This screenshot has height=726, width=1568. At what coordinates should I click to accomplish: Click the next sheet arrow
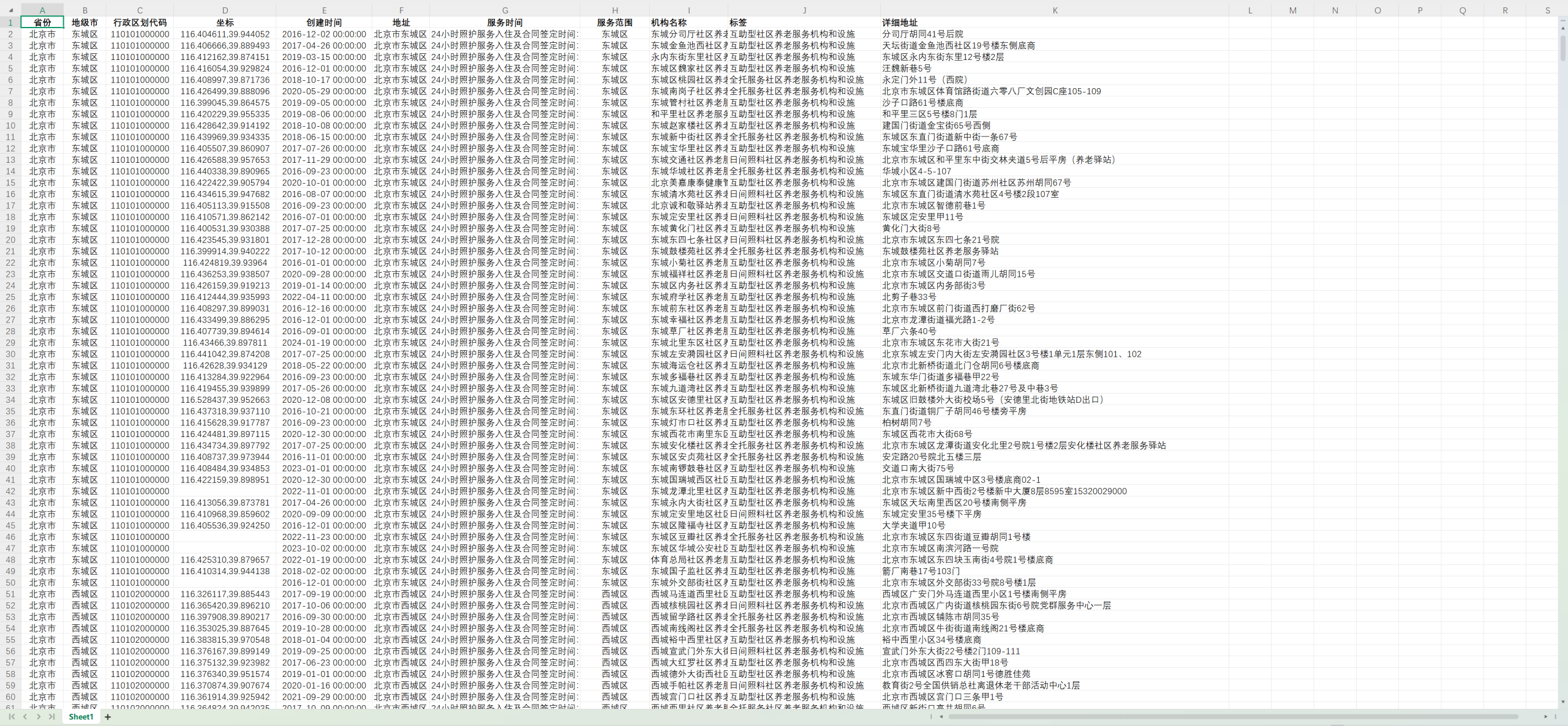tap(39, 716)
